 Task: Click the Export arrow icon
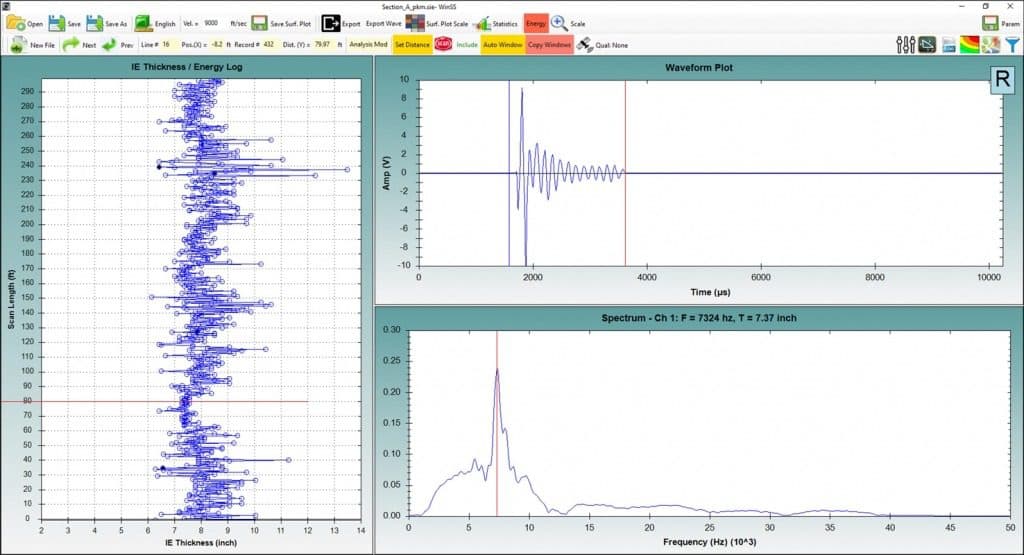tap(330, 23)
